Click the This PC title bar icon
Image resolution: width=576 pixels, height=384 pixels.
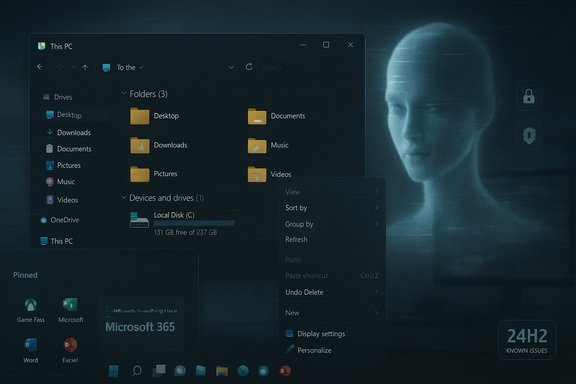pyautogui.click(x=42, y=46)
